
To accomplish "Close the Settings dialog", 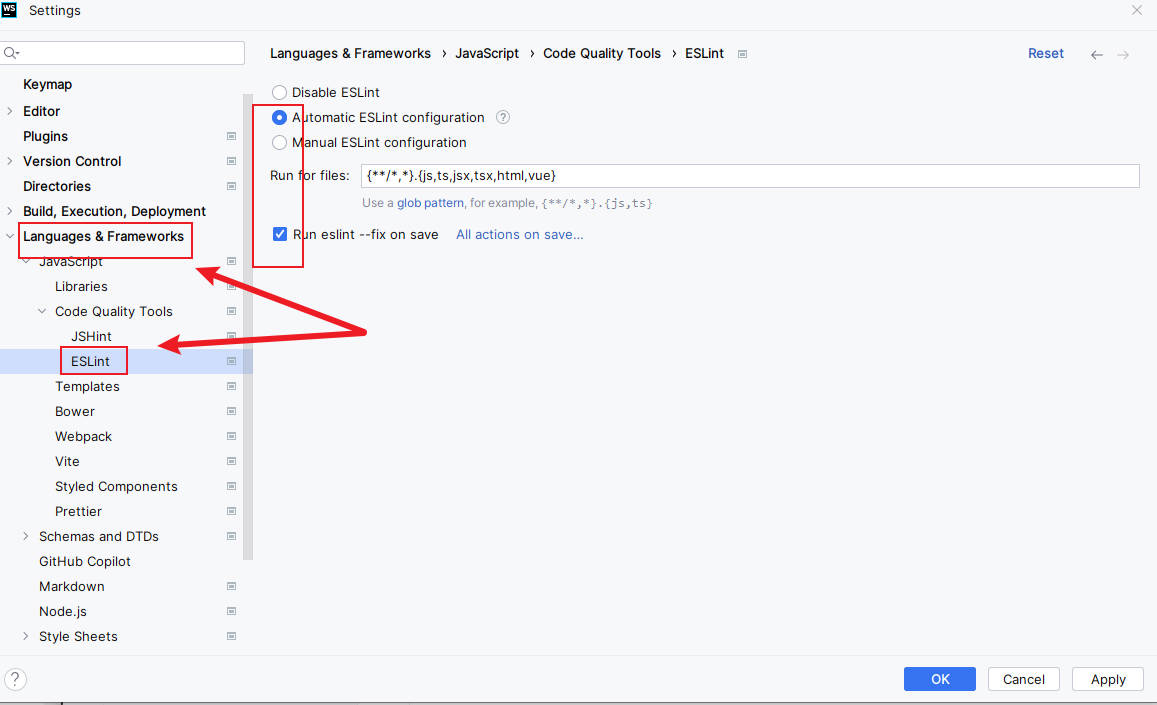I will [x=1137, y=10].
